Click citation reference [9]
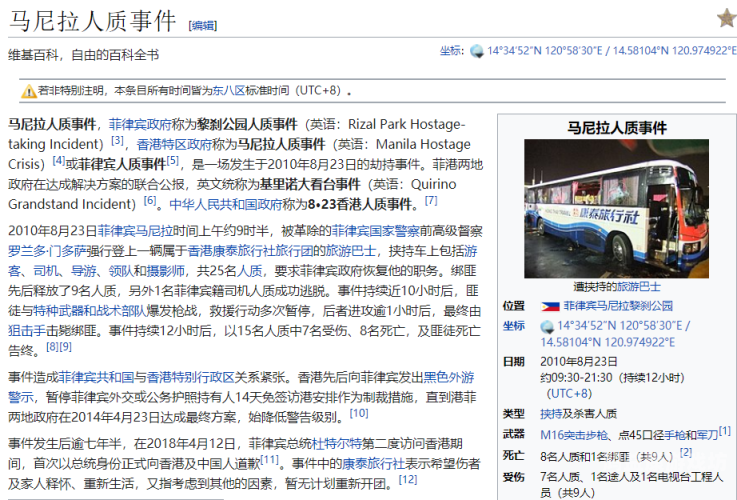This screenshot has height=500, width=737. pos(65,346)
